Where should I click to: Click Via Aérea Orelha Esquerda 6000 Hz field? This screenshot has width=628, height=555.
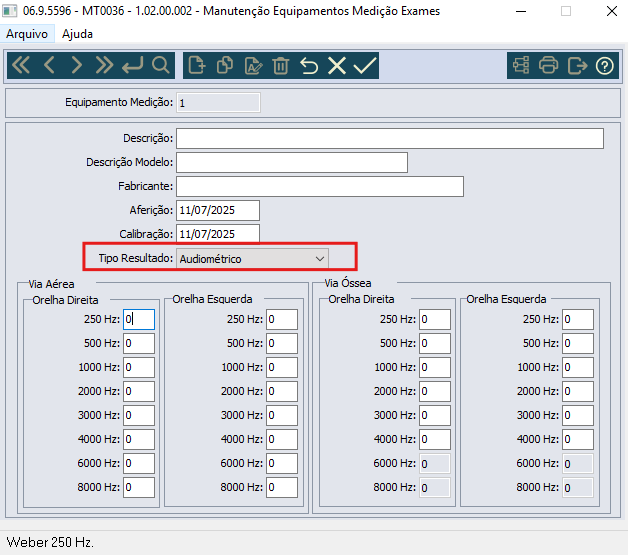pyautogui.click(x=282, y=463)
